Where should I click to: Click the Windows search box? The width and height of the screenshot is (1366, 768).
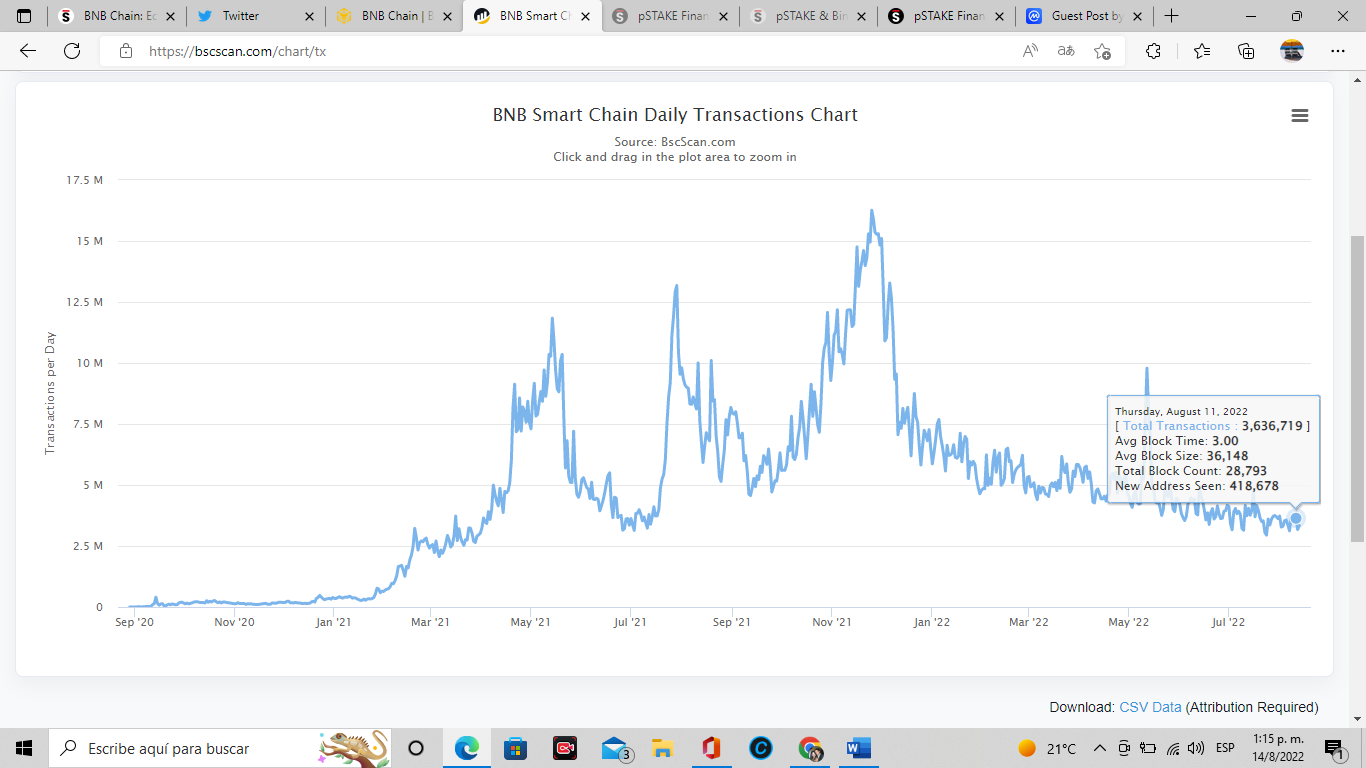point(220,748)
